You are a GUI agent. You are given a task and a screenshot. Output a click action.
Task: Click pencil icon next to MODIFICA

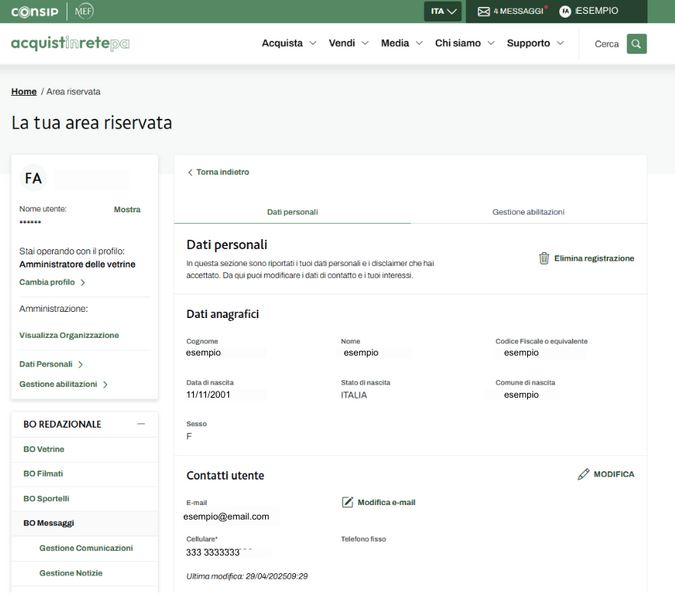(583, 474)
